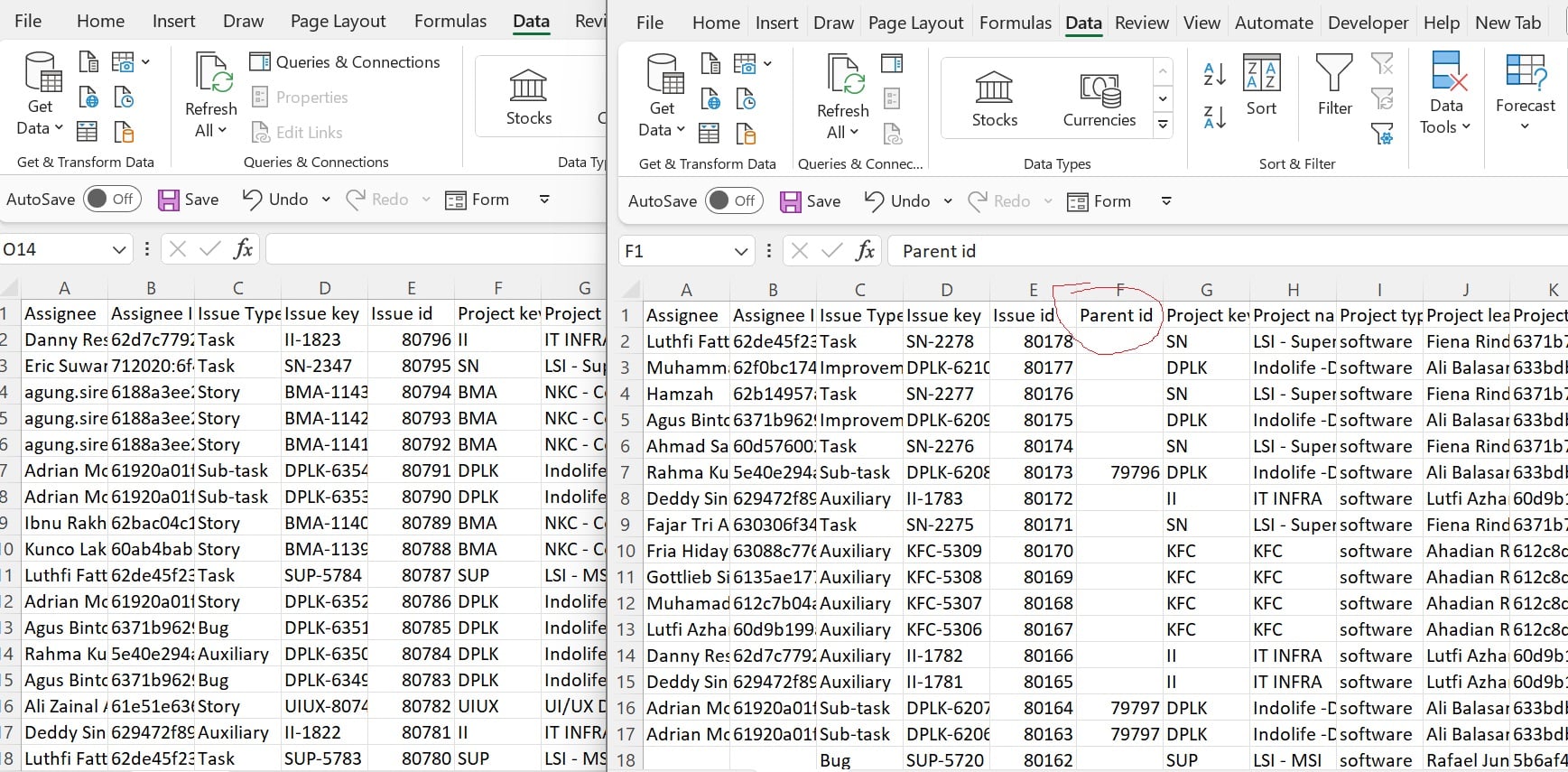This screenshot has width=1568, height=772.
Task: Expand the Data Types gallery more arrow
Action: pos(1164,125)
